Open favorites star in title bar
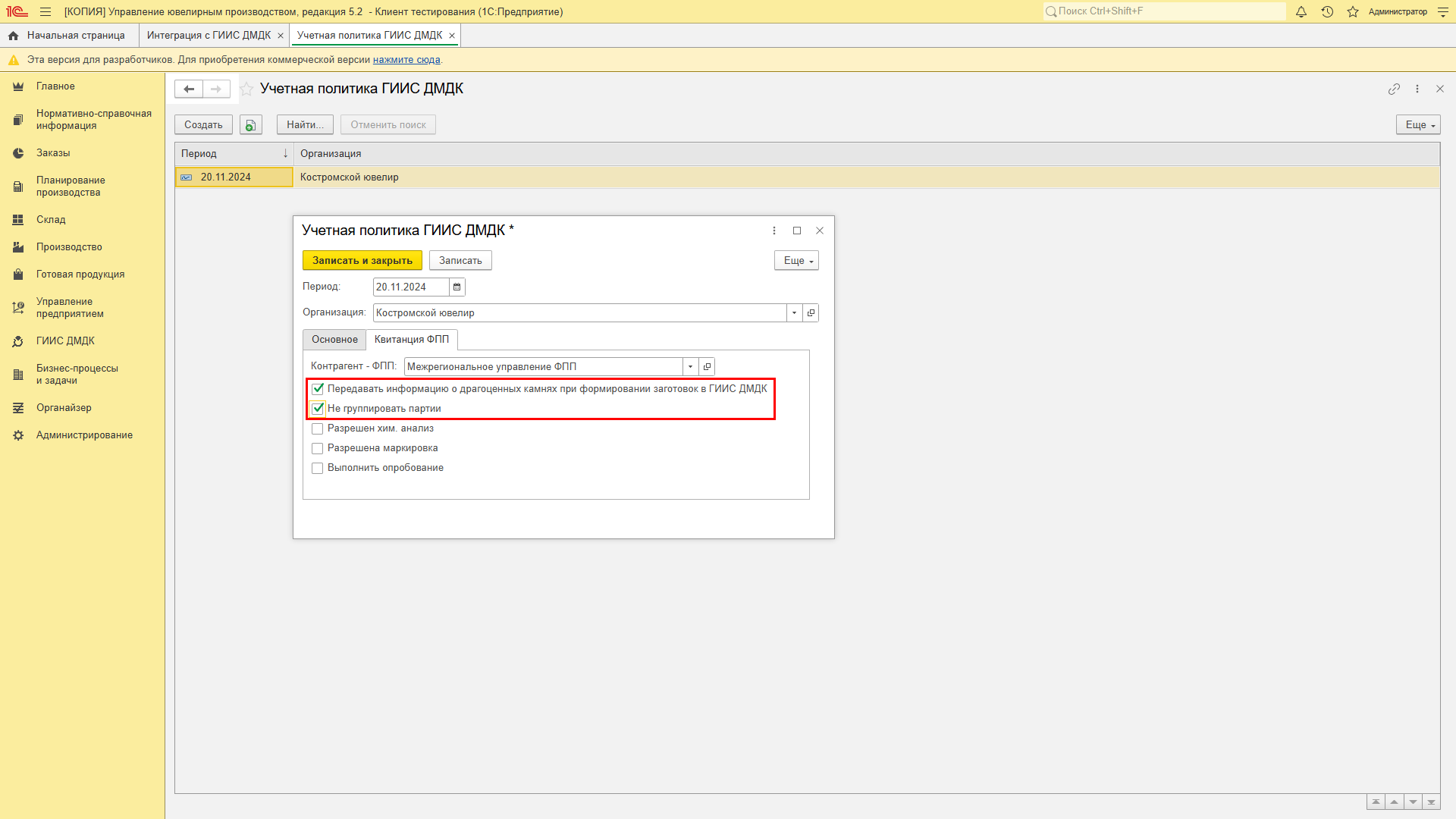 pos(1353,11)
